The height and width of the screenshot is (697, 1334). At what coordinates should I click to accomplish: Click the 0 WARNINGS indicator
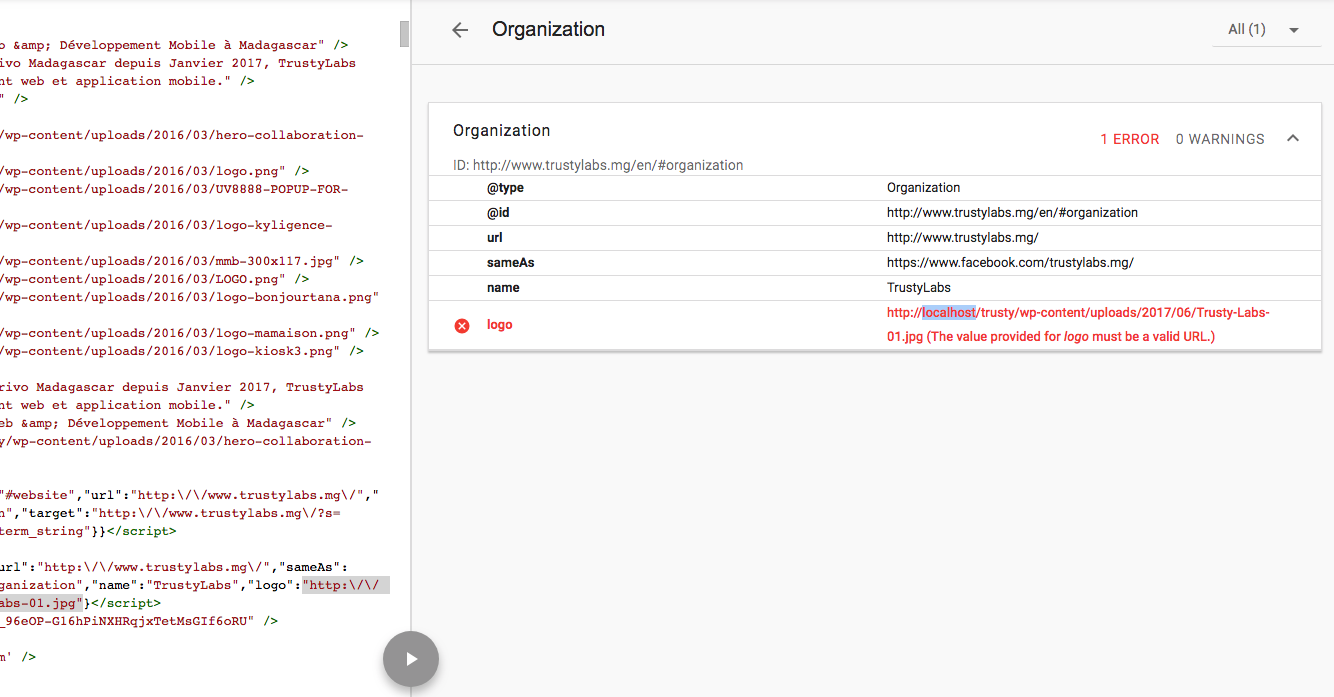tap(1219, 138)
